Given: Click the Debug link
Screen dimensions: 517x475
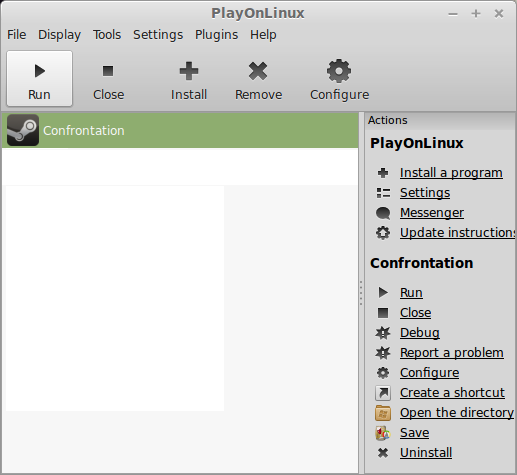Looking at the screenshot, I should click(x=420, y=333).
